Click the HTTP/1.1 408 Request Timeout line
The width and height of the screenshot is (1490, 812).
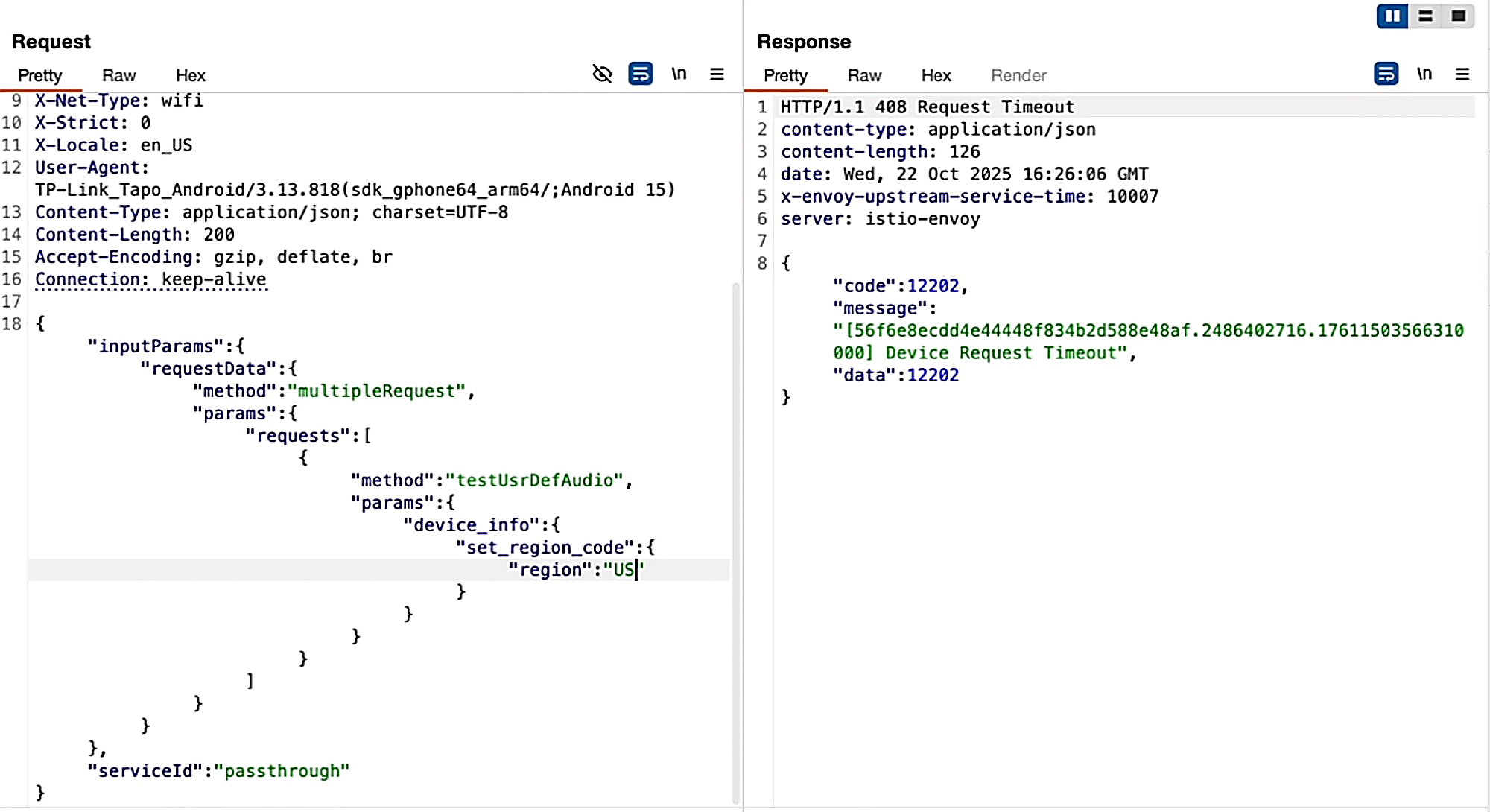pos(927,107)
